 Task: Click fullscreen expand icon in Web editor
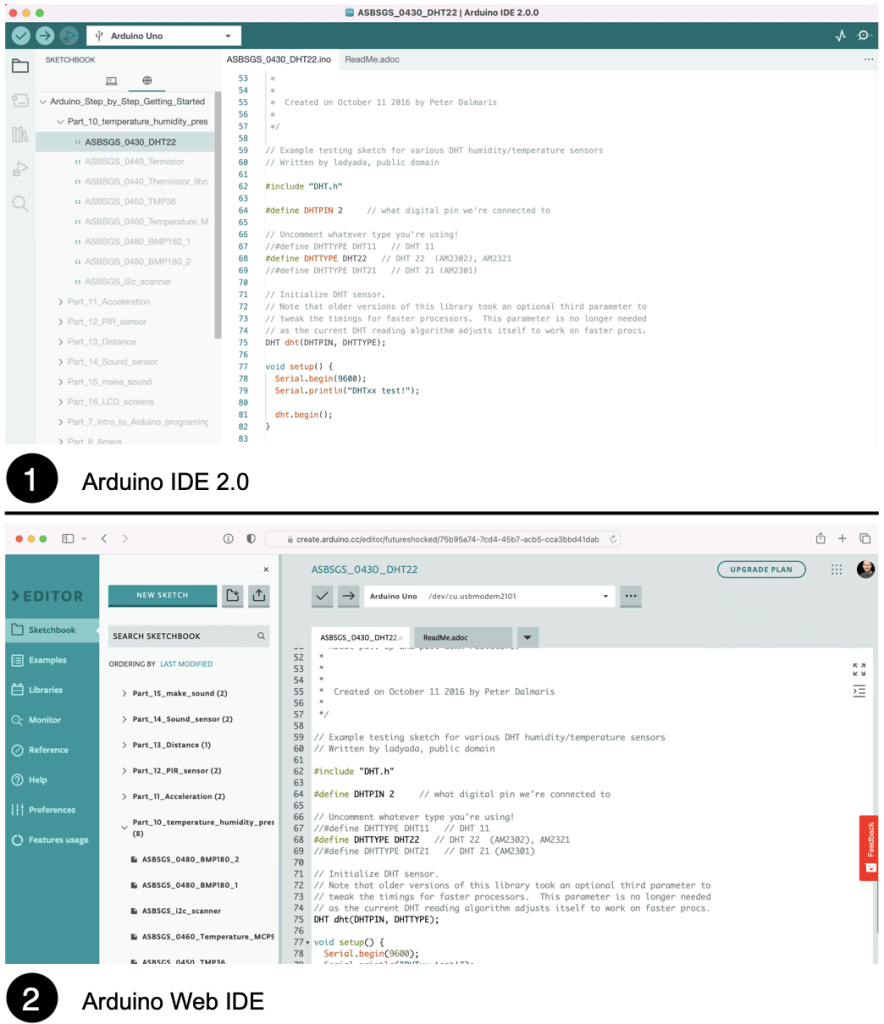pos(859,669)
